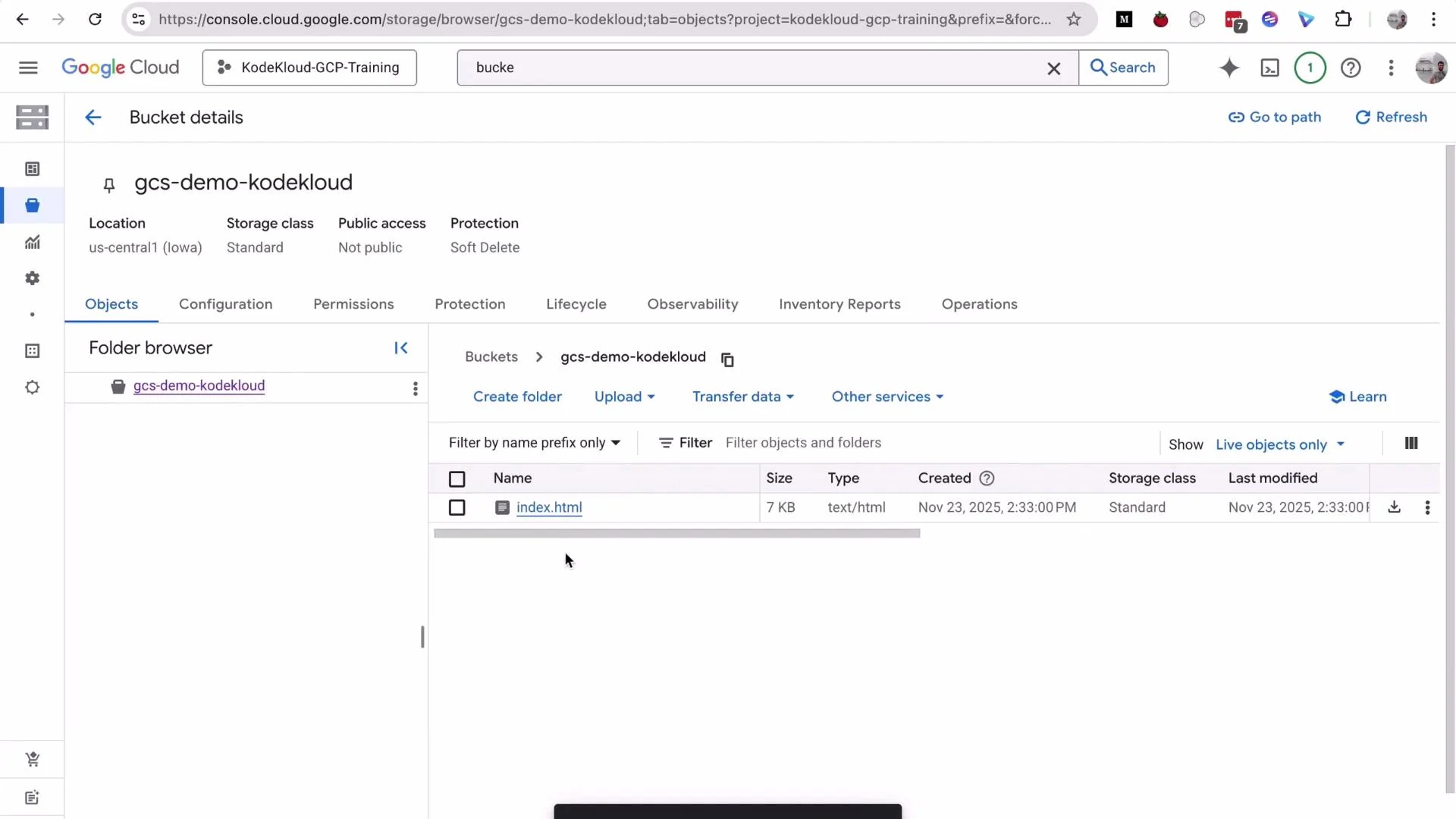Open the Permissions tab
The height and width of the screenshot is (819, 1456).
353,304
